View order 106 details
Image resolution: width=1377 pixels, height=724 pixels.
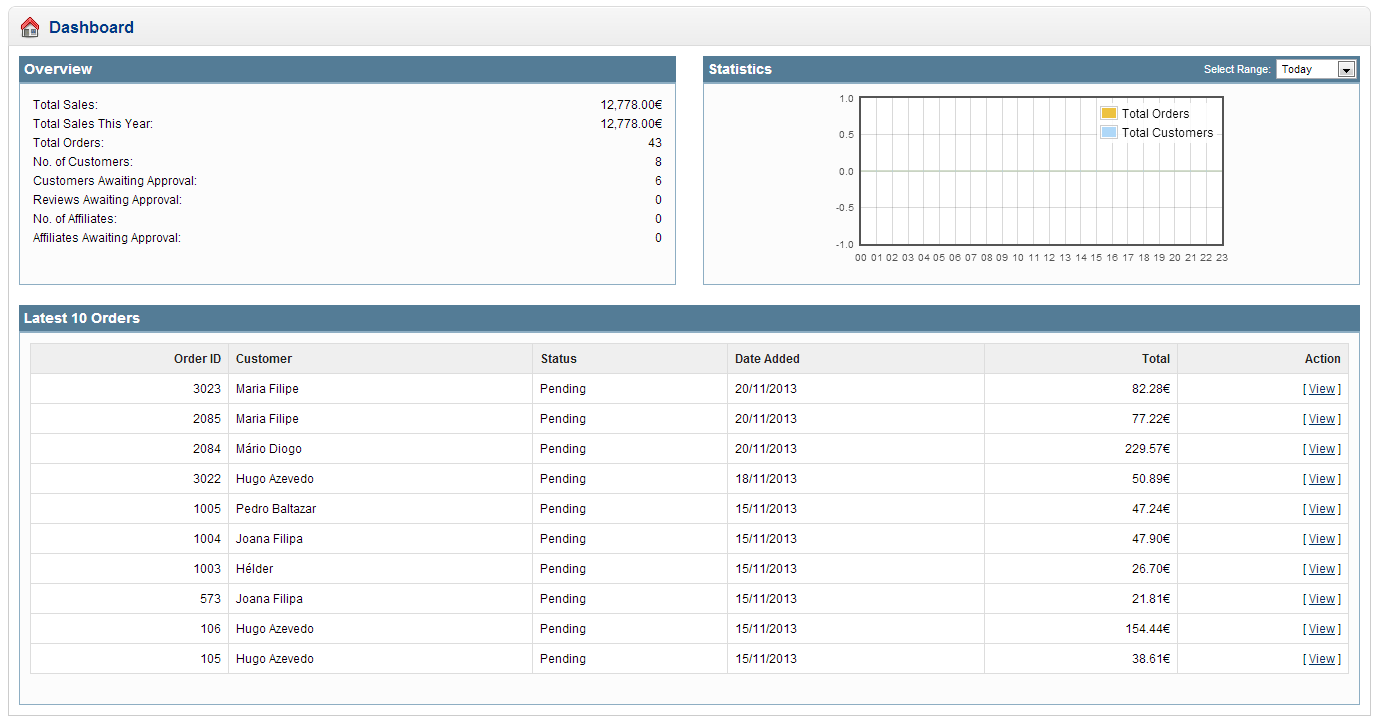click(x=1322, y=629)
